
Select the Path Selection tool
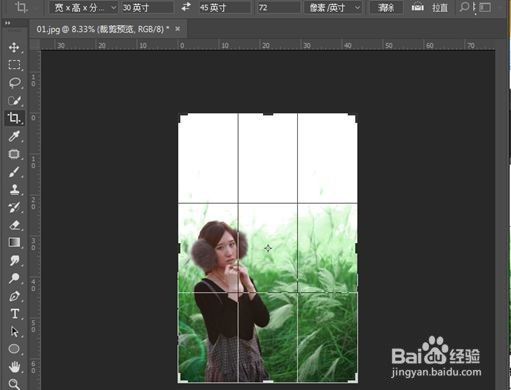click(14, 331)
